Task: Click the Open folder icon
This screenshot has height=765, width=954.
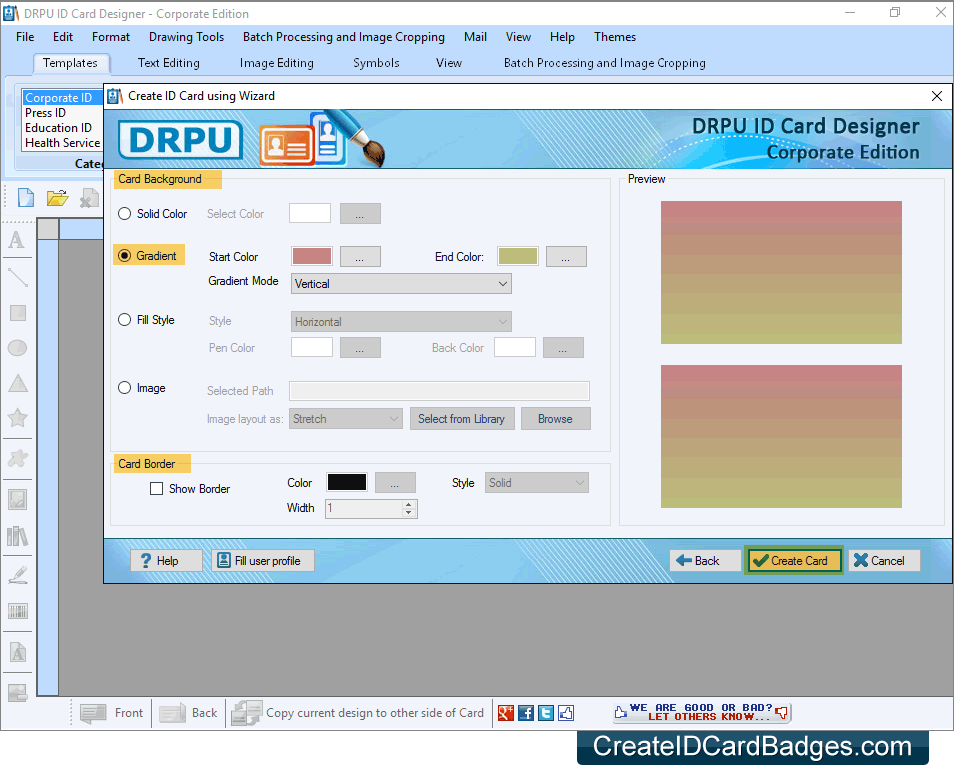Action: tap(57, 198)
